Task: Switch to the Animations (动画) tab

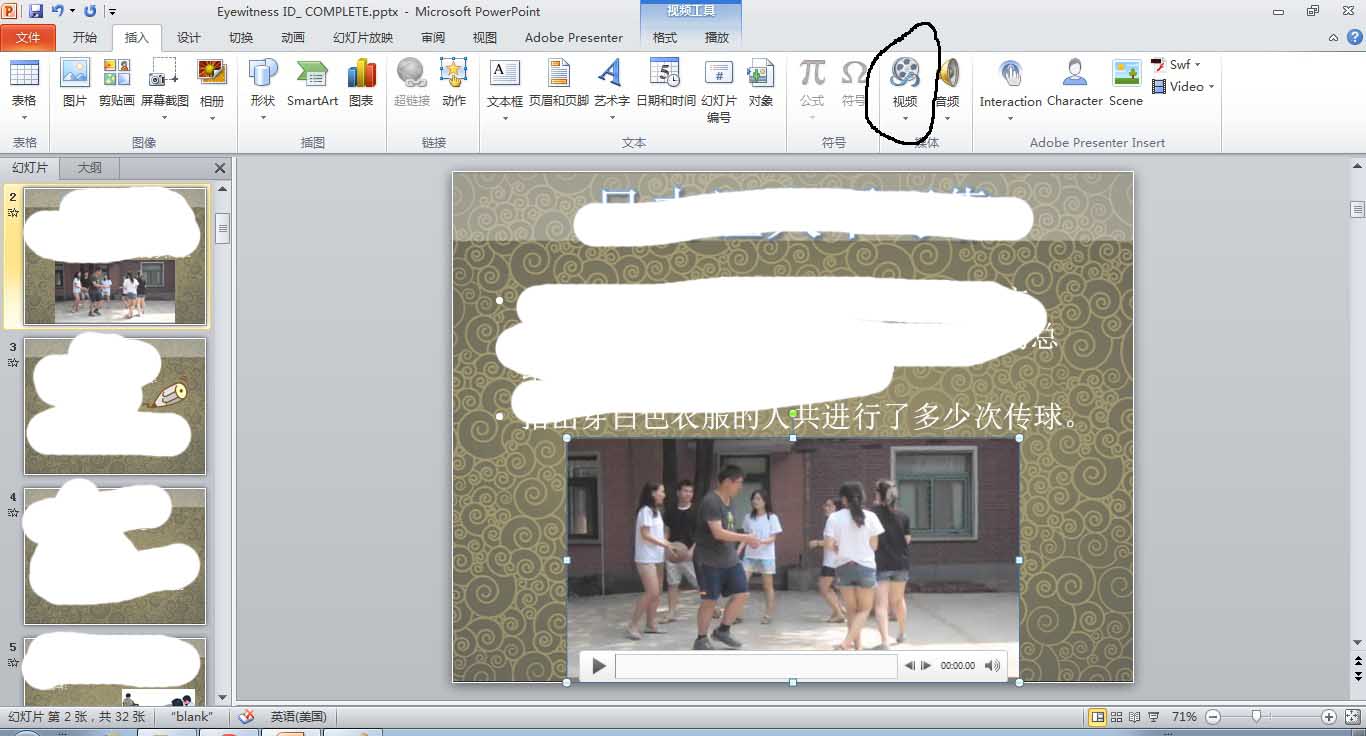Action: (293, 38)
